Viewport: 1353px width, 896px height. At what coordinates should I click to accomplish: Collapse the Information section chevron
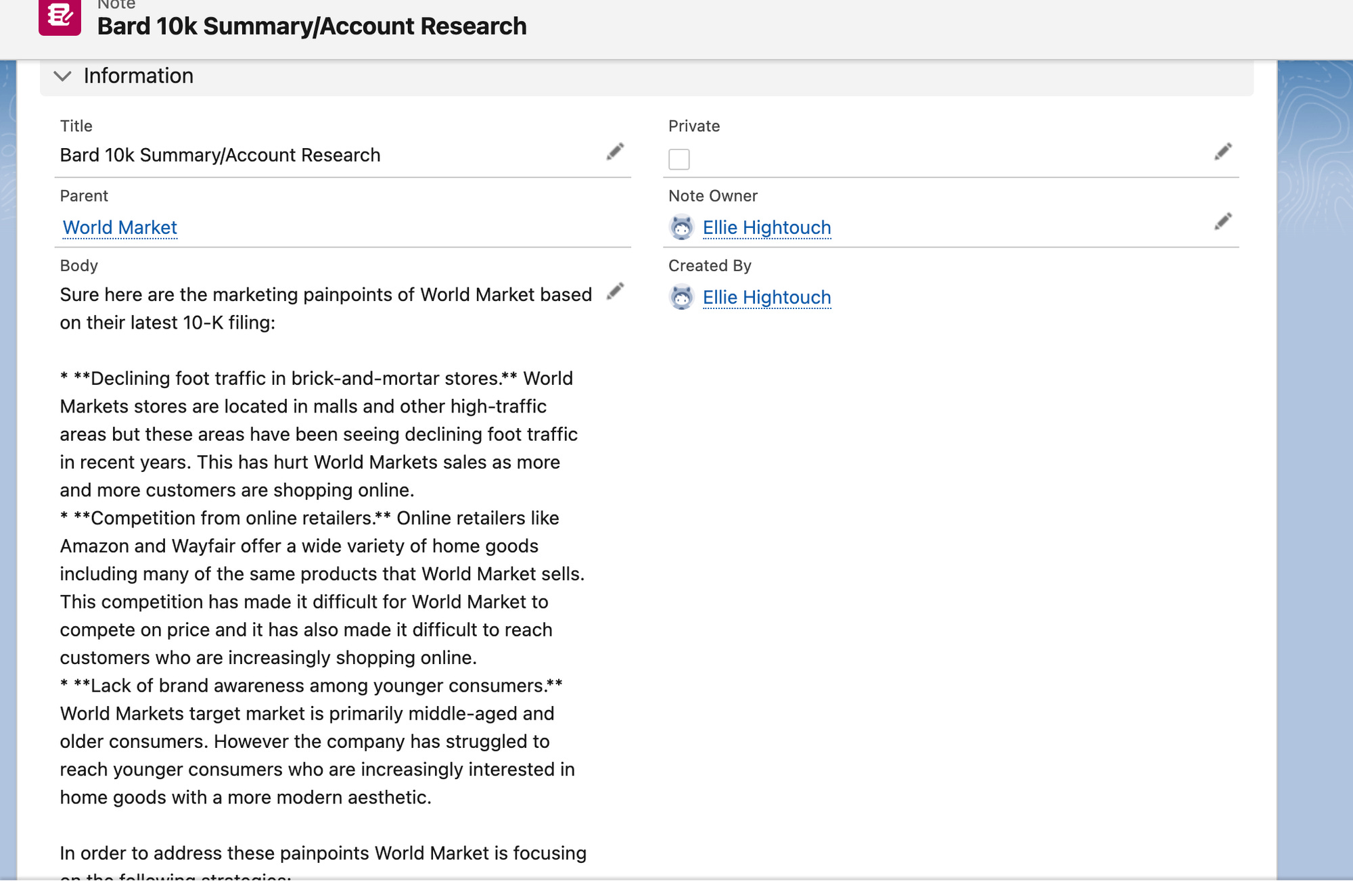(x=62, y=76)
